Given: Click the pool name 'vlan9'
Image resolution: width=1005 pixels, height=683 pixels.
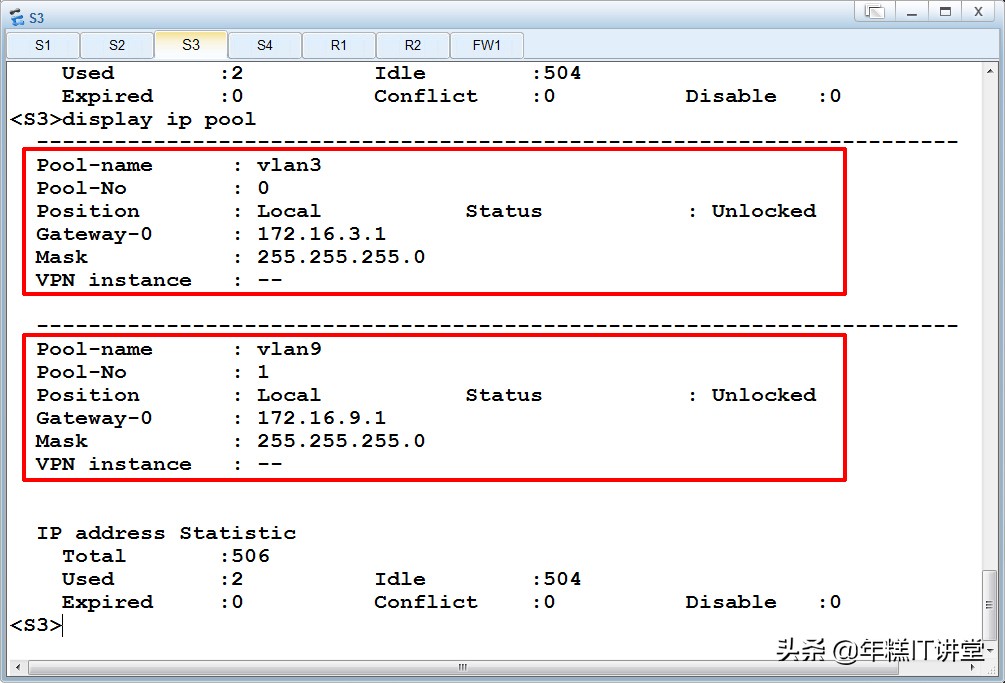Looking at the screenshot, I should [x=289, y=349].
